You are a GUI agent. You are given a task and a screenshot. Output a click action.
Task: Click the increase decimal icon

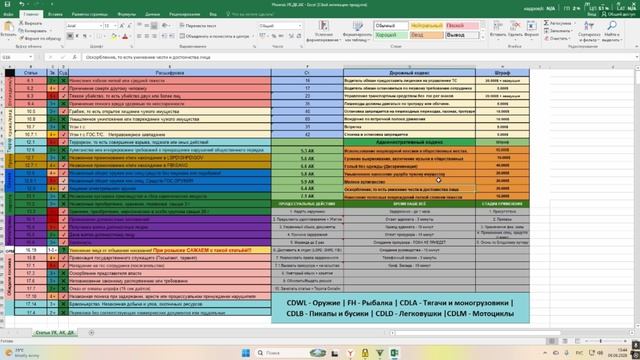point(291,36)
